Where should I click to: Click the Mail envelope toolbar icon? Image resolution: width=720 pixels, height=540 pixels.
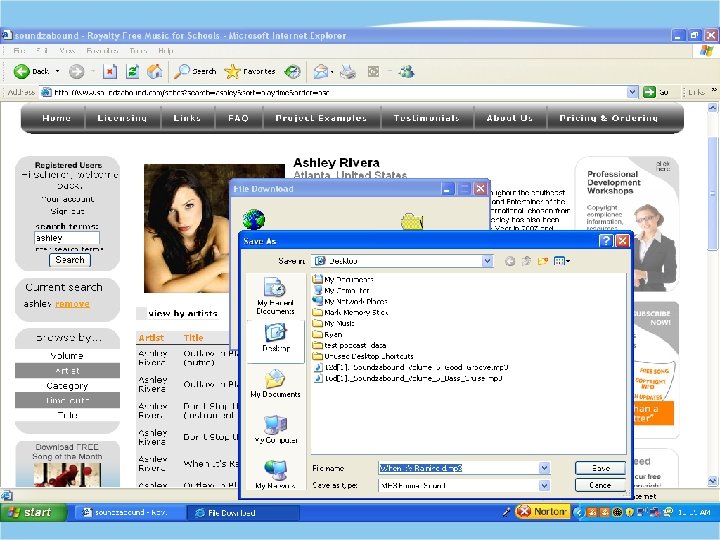pyautogui.click(x=321, y=71)
